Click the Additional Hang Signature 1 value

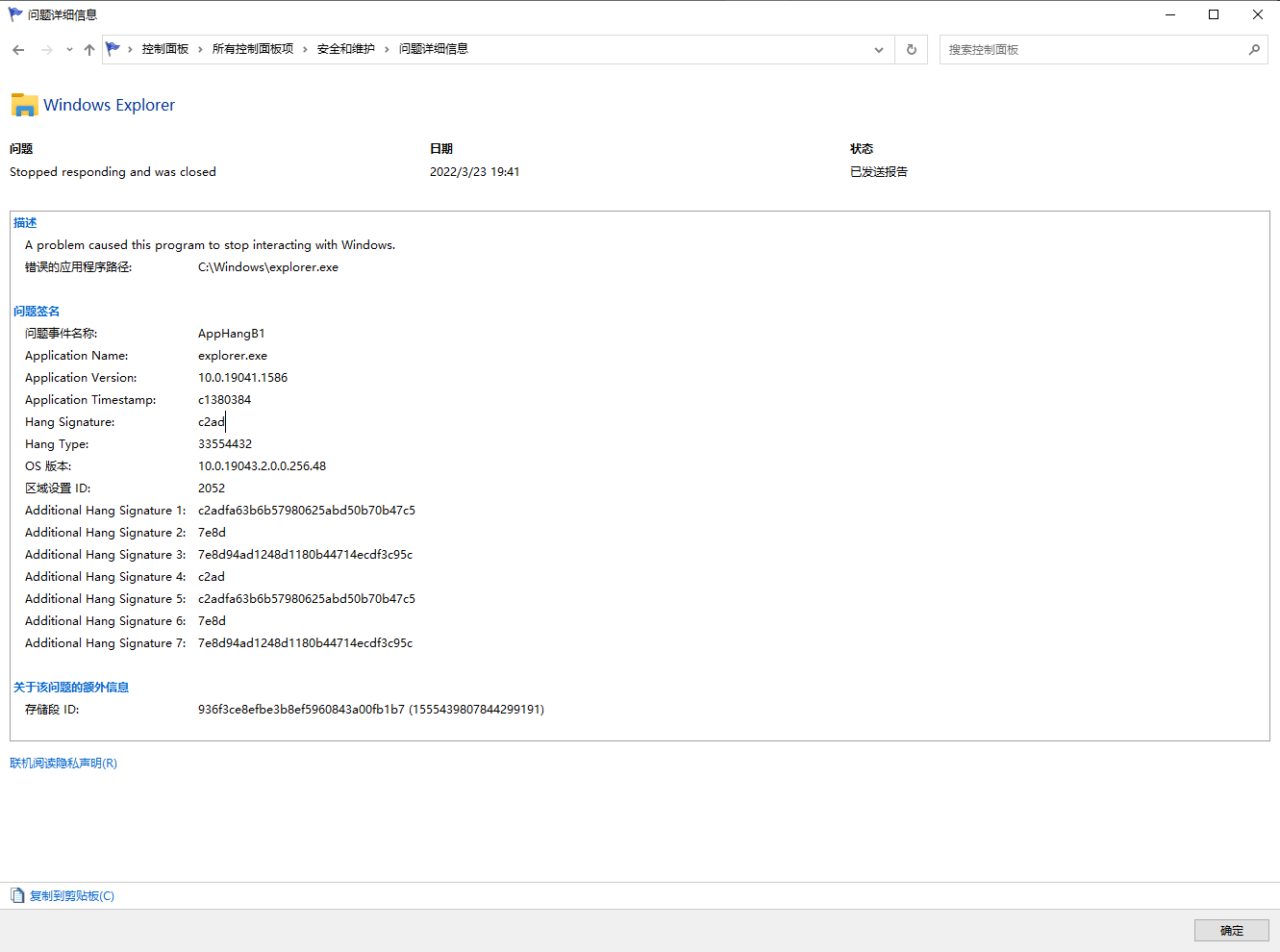pos(307,511)
